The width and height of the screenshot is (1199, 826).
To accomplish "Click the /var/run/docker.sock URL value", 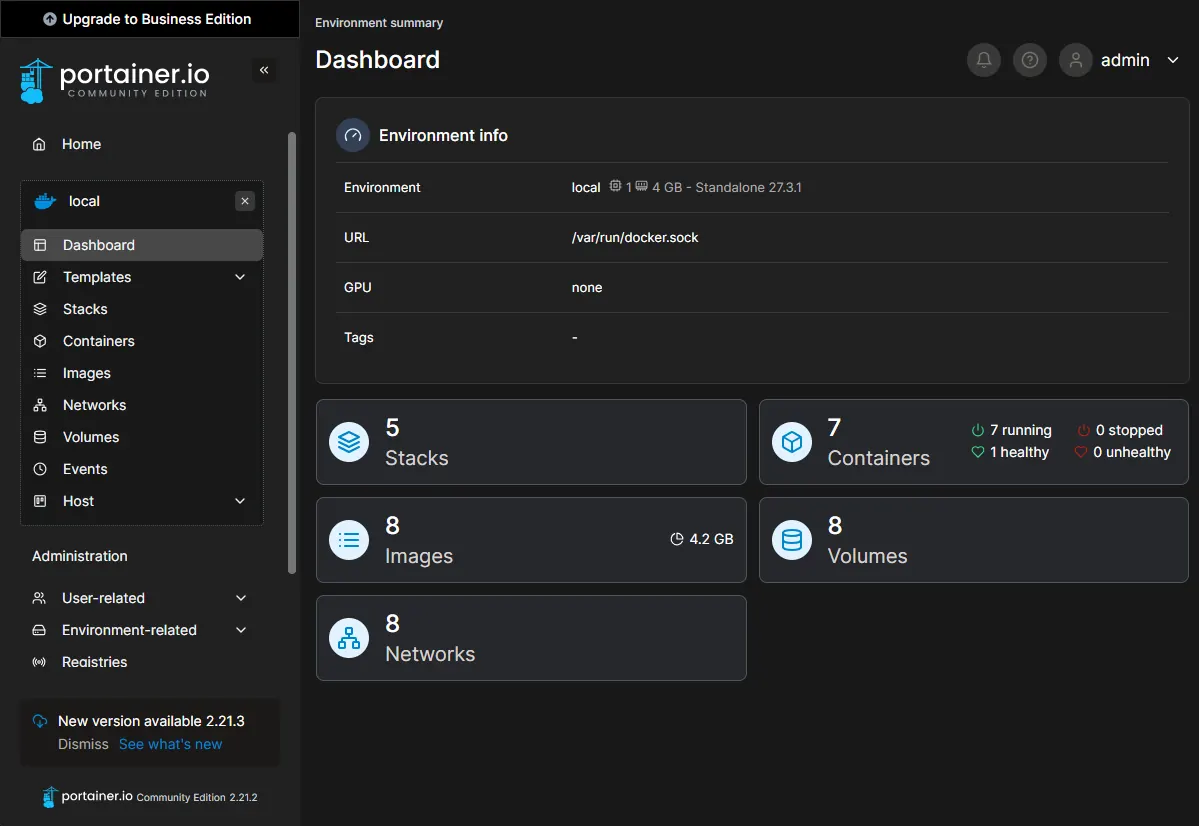I will tap(635, 238).
